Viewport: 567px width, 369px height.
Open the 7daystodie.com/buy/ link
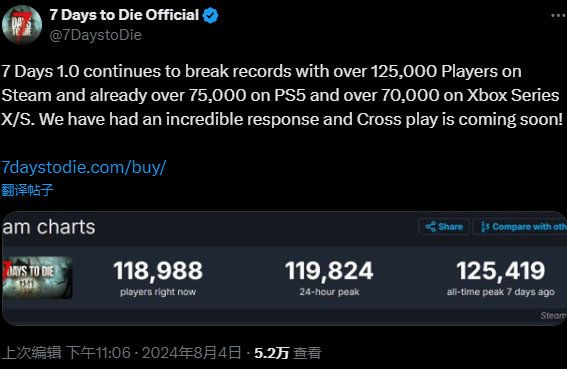click(x=84, y=167)
